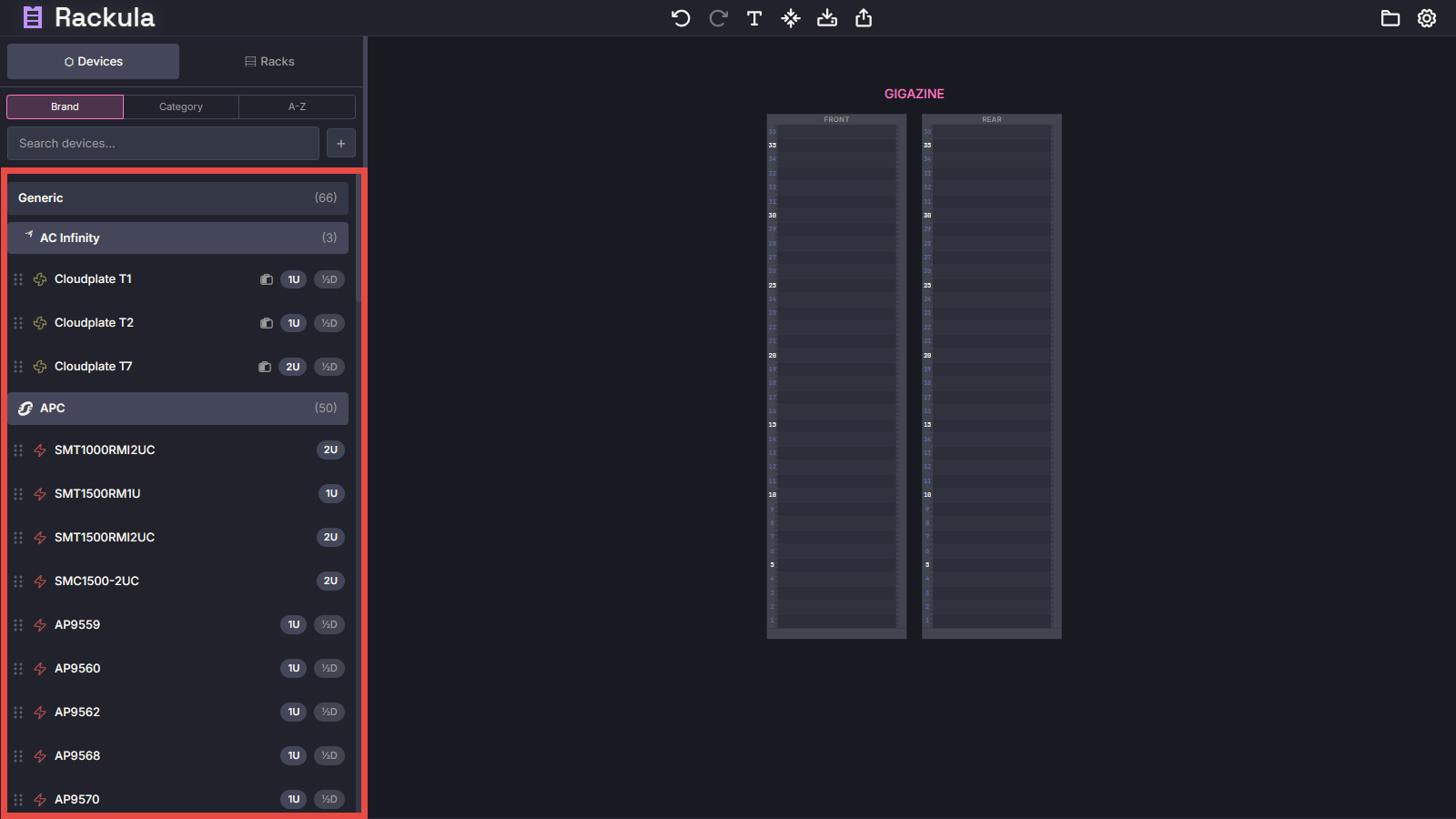Viewport: 1456px width, 819px height.
Task: Select the text annotation T icon
Action: pyautogui.click(x=754, y=18)
